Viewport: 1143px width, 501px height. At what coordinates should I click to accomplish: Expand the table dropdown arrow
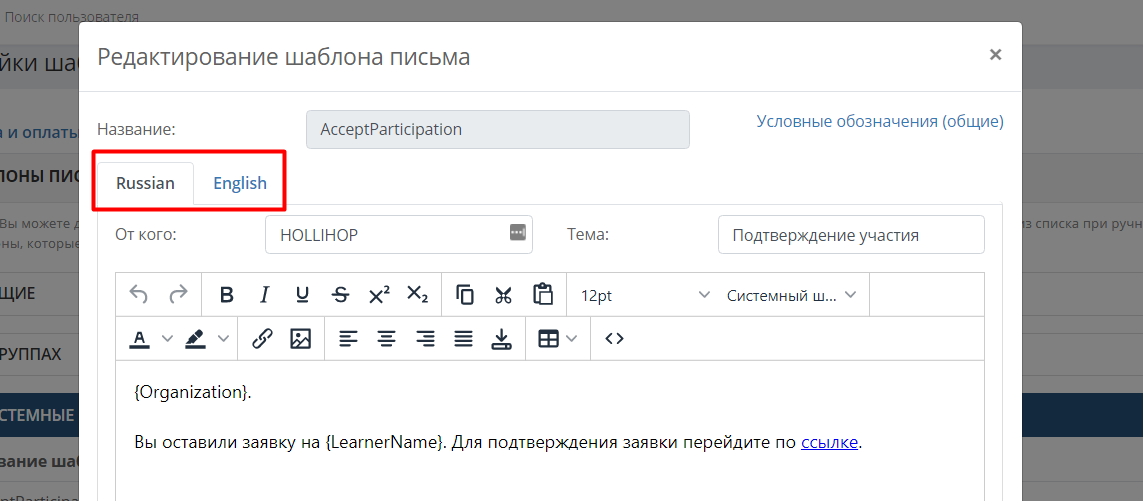pos(572,338)
